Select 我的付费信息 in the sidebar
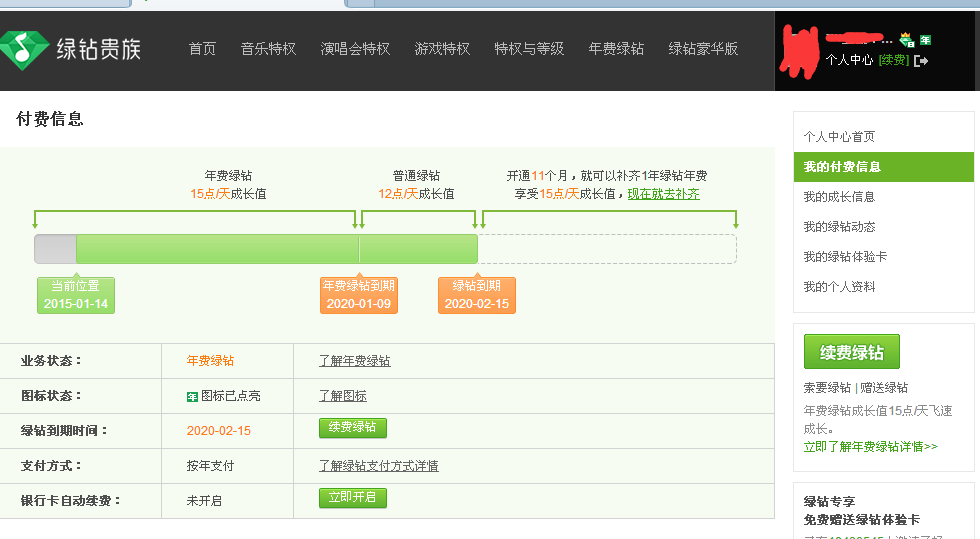The height and width of the screenshot is (539, 980). coord(883,167)
